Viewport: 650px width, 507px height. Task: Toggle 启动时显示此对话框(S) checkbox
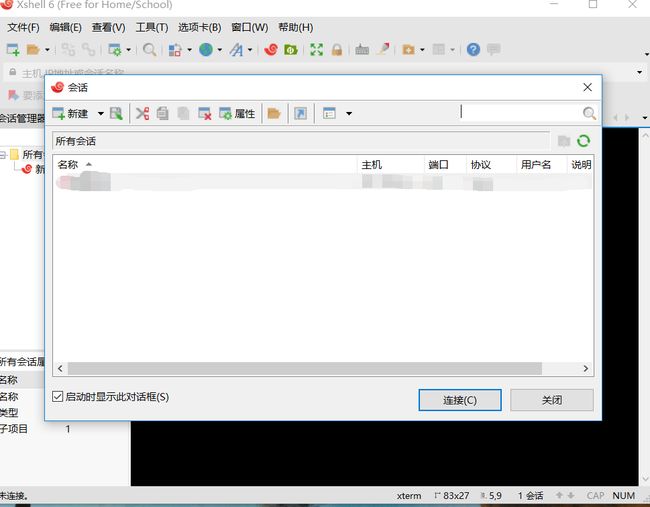[x=57, y=397]
